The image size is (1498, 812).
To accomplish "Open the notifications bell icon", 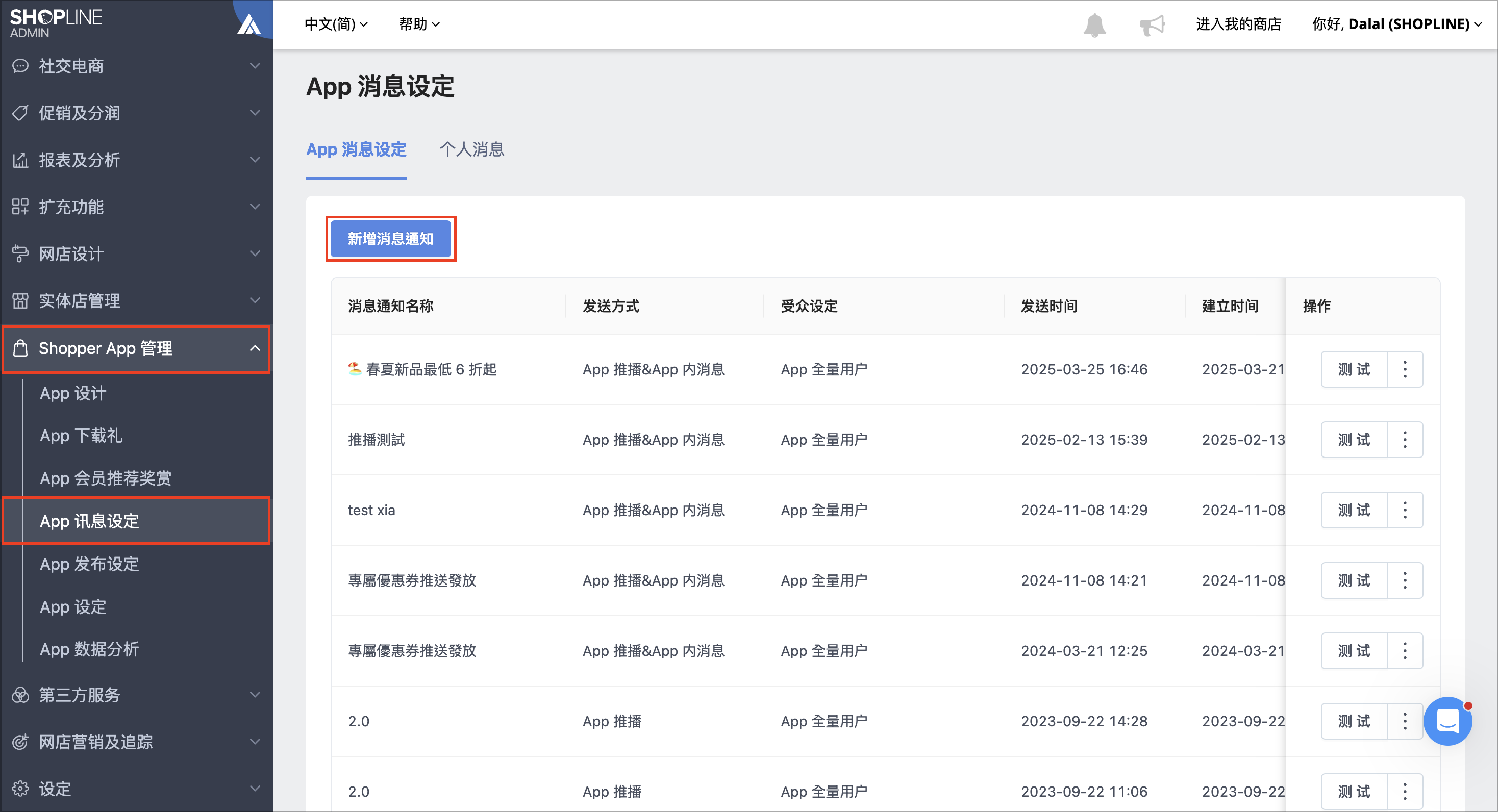I will (x=1094, y=25).
